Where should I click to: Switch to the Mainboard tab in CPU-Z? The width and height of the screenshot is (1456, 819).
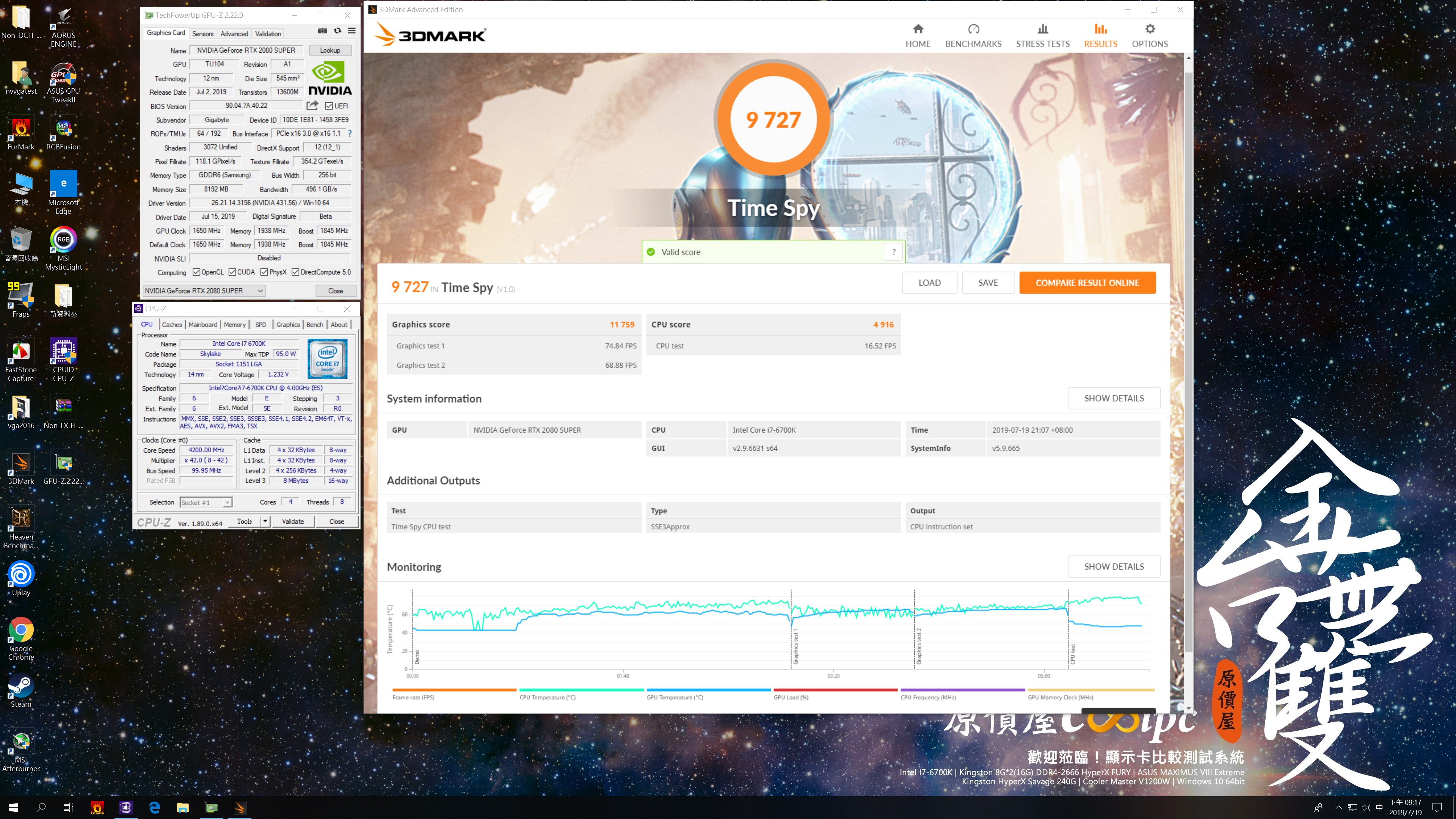point(202,325)
